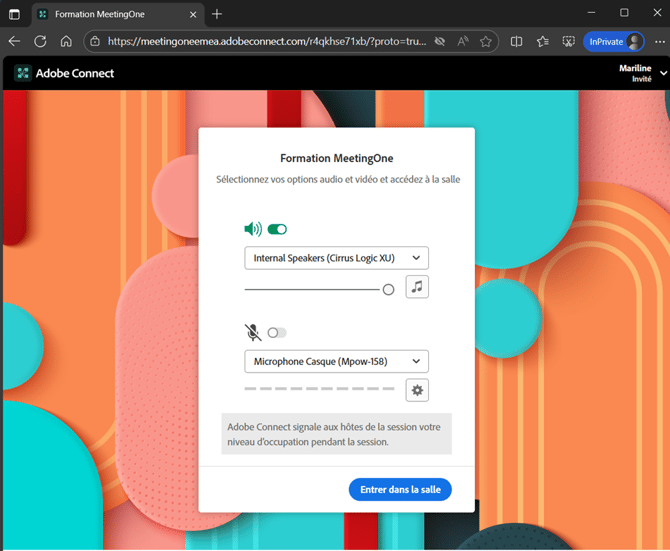Expand the Mariline user menu chevron

click(664, 73)
